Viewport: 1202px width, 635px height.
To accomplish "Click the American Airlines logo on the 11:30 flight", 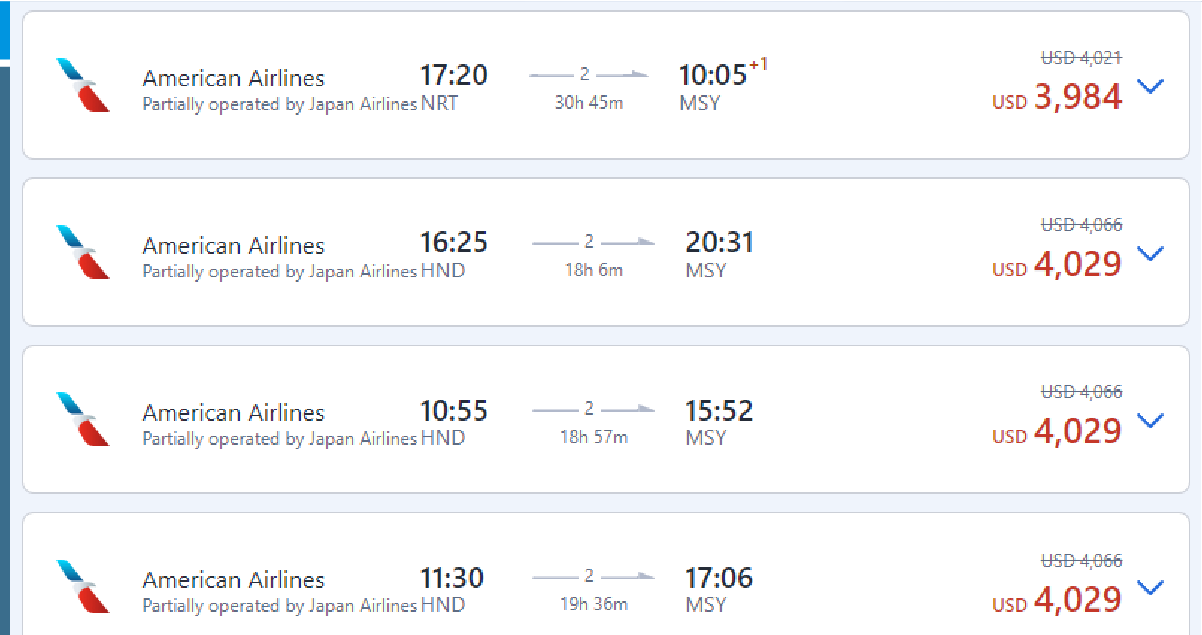I will click(83, 586).
